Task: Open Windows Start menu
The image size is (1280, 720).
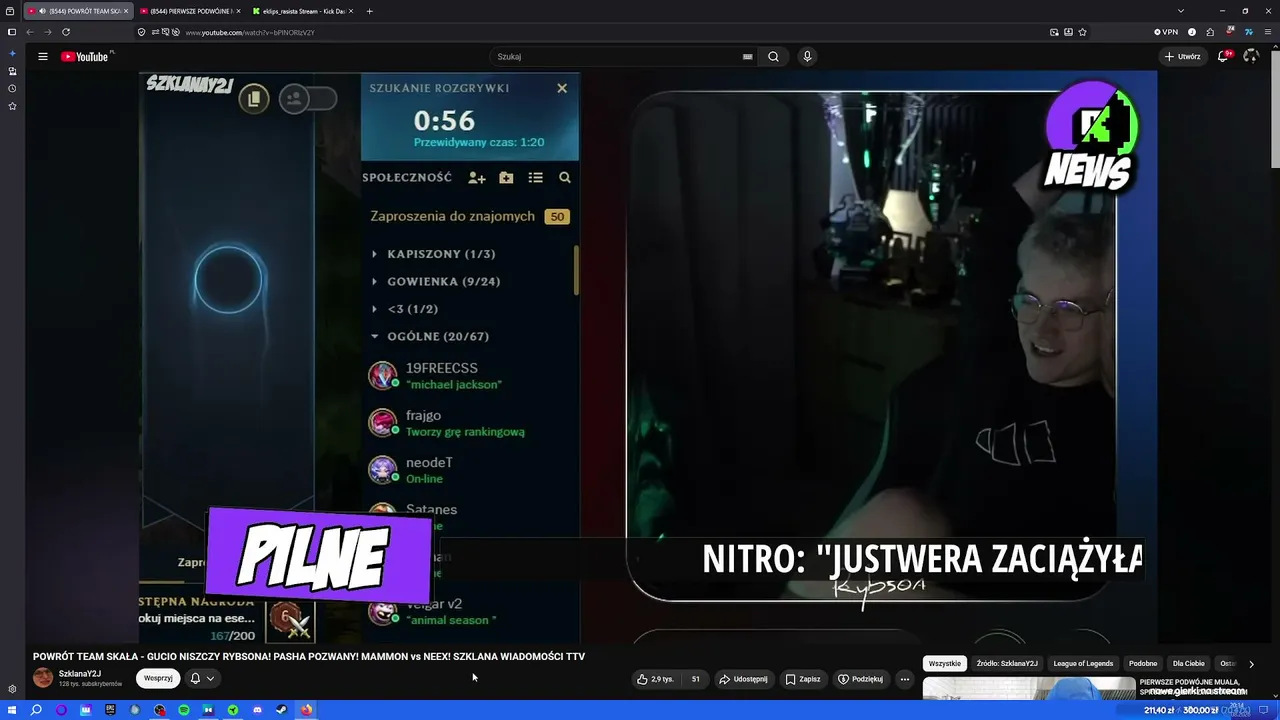Action: (x=11, y=710)
